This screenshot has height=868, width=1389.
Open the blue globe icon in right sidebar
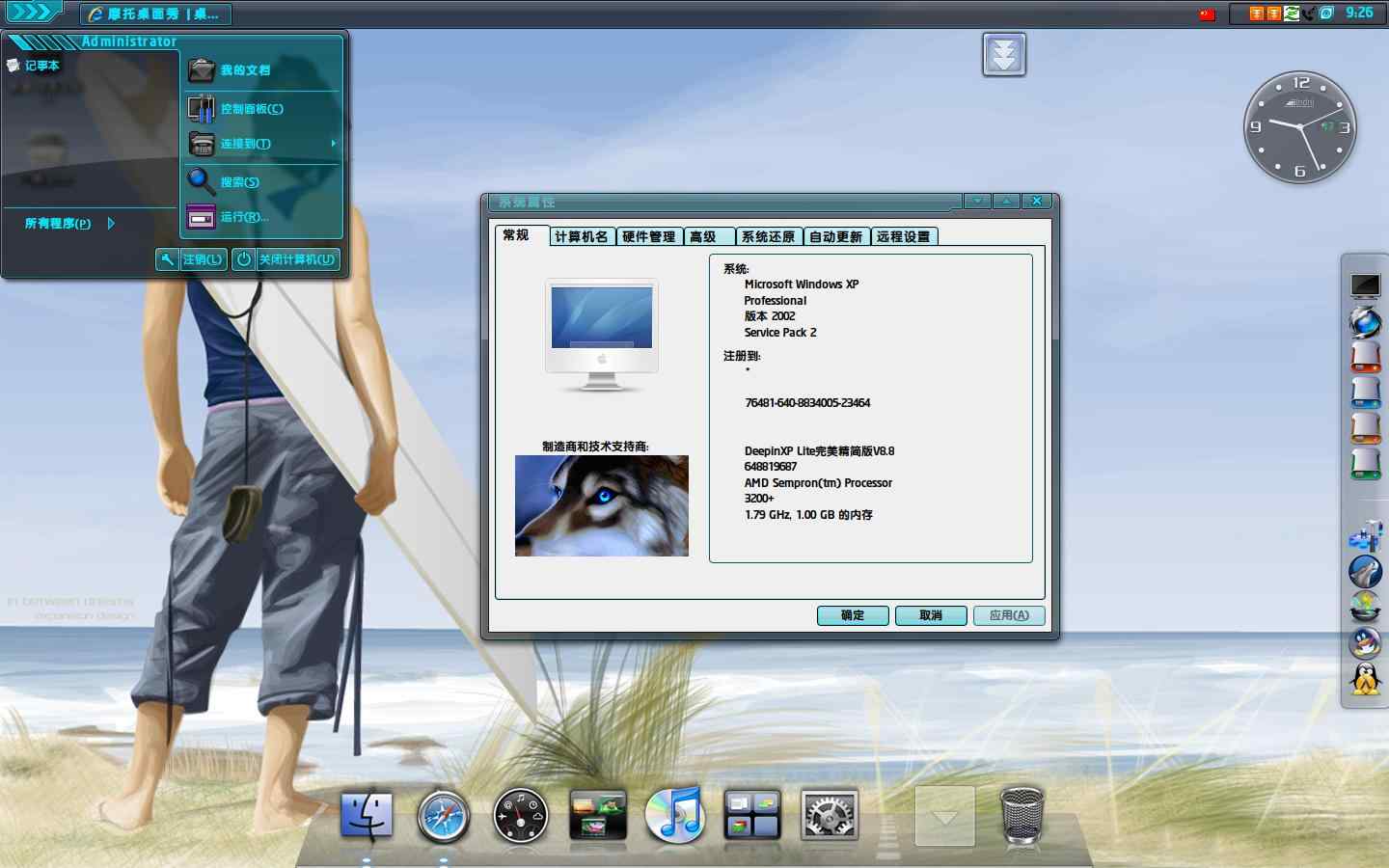(x=1366, y=321)
